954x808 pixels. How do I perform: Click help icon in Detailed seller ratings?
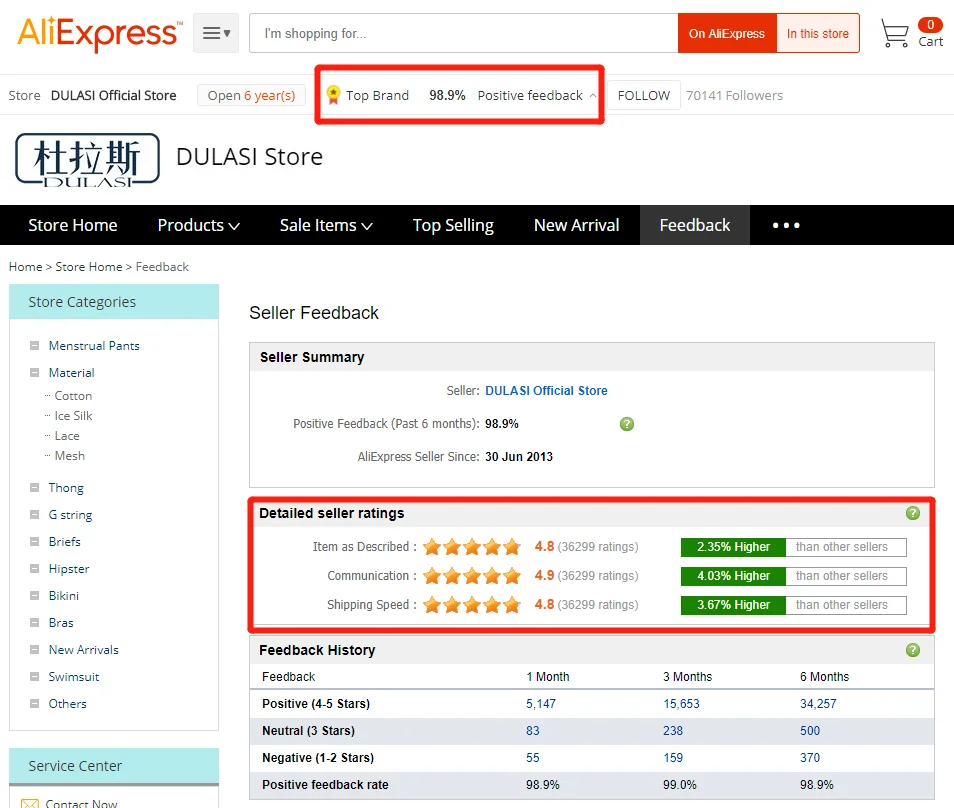pos(913,513)
